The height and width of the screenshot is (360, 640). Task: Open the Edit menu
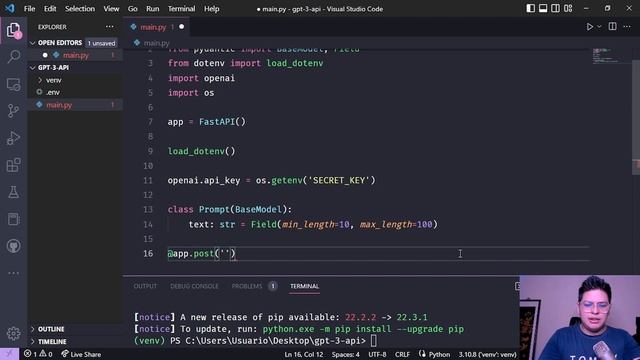click(50, 9)
